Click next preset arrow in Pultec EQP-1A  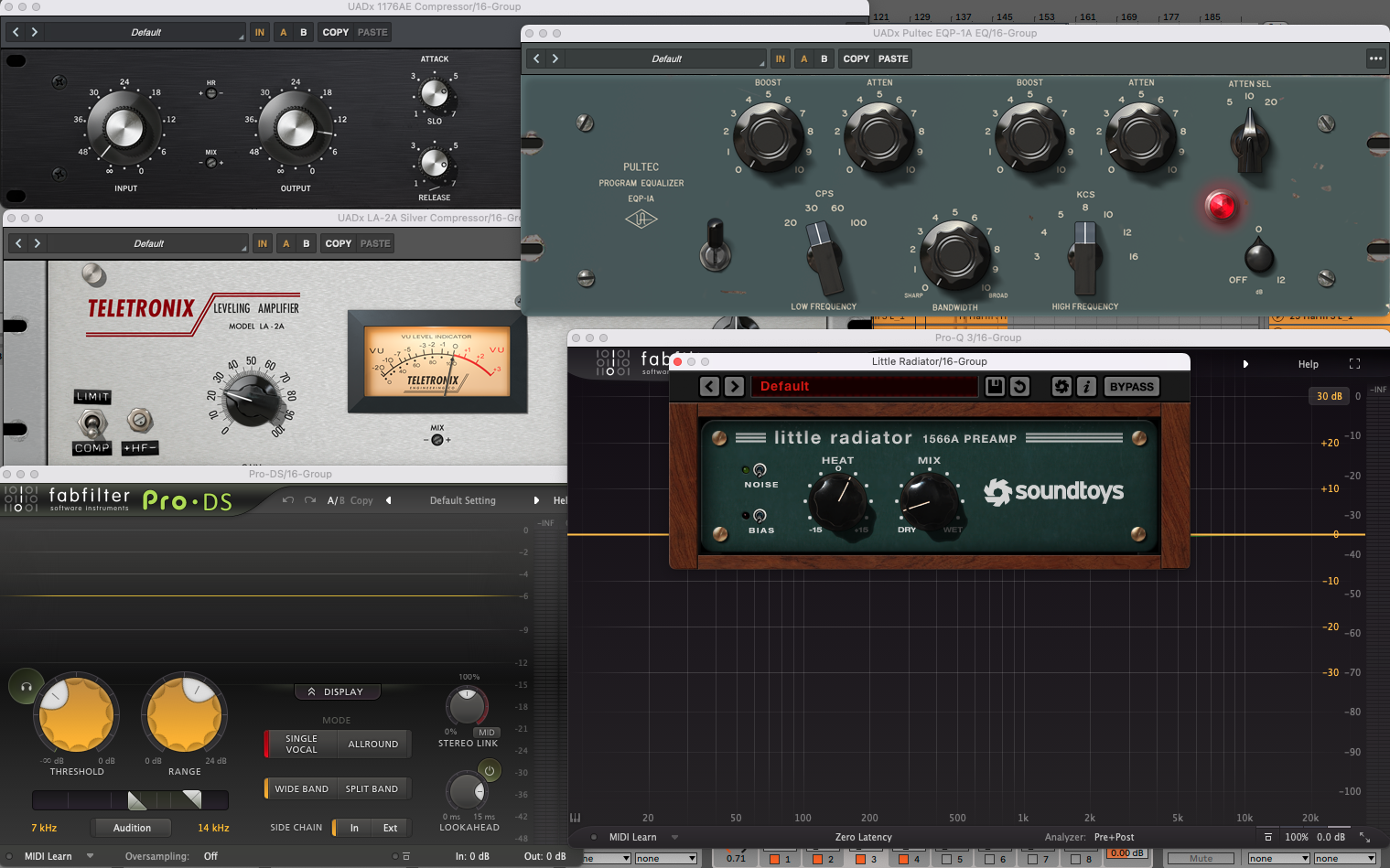[555, 59]
